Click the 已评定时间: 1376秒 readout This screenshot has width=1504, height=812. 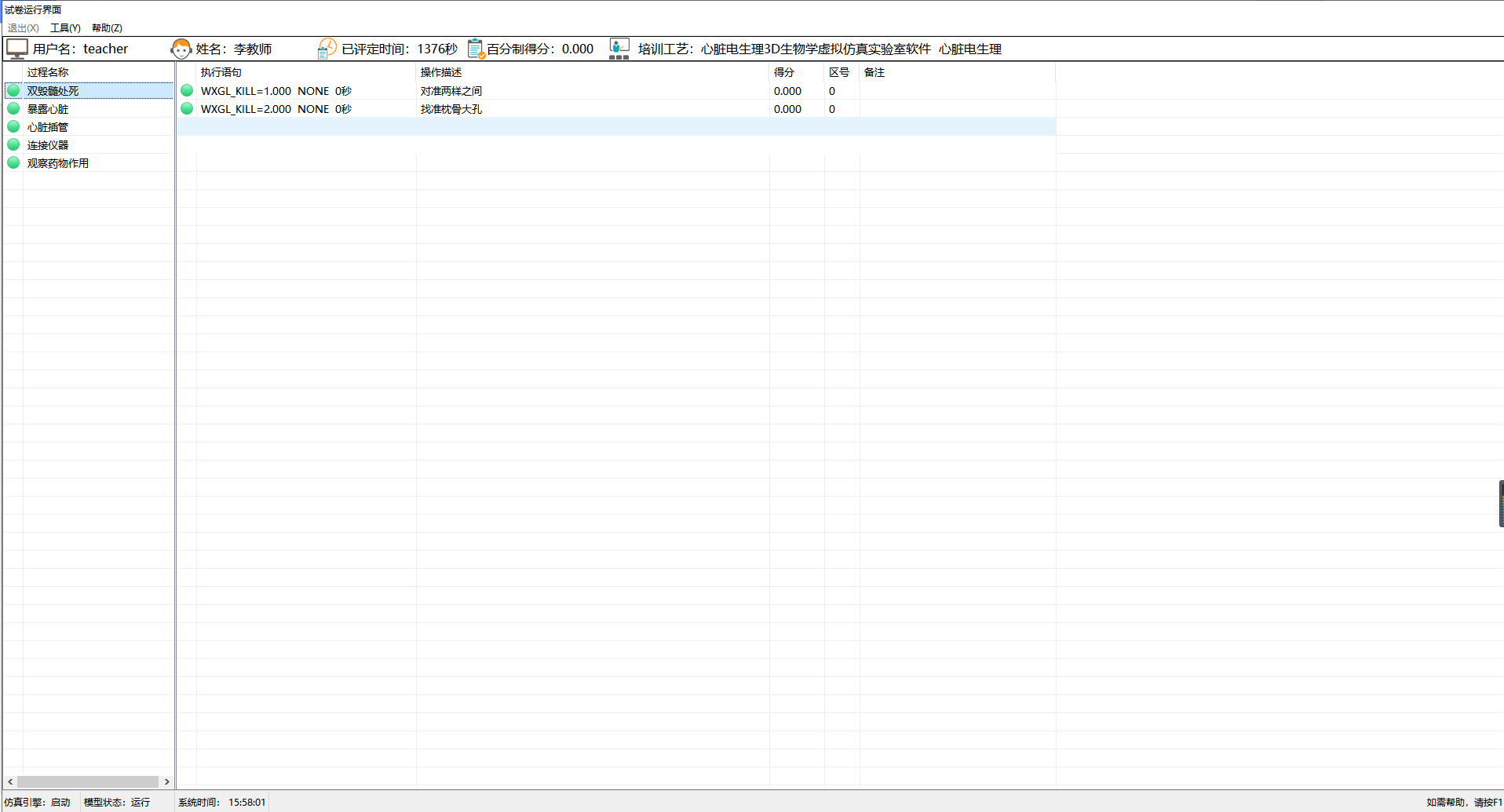point(400,49)
